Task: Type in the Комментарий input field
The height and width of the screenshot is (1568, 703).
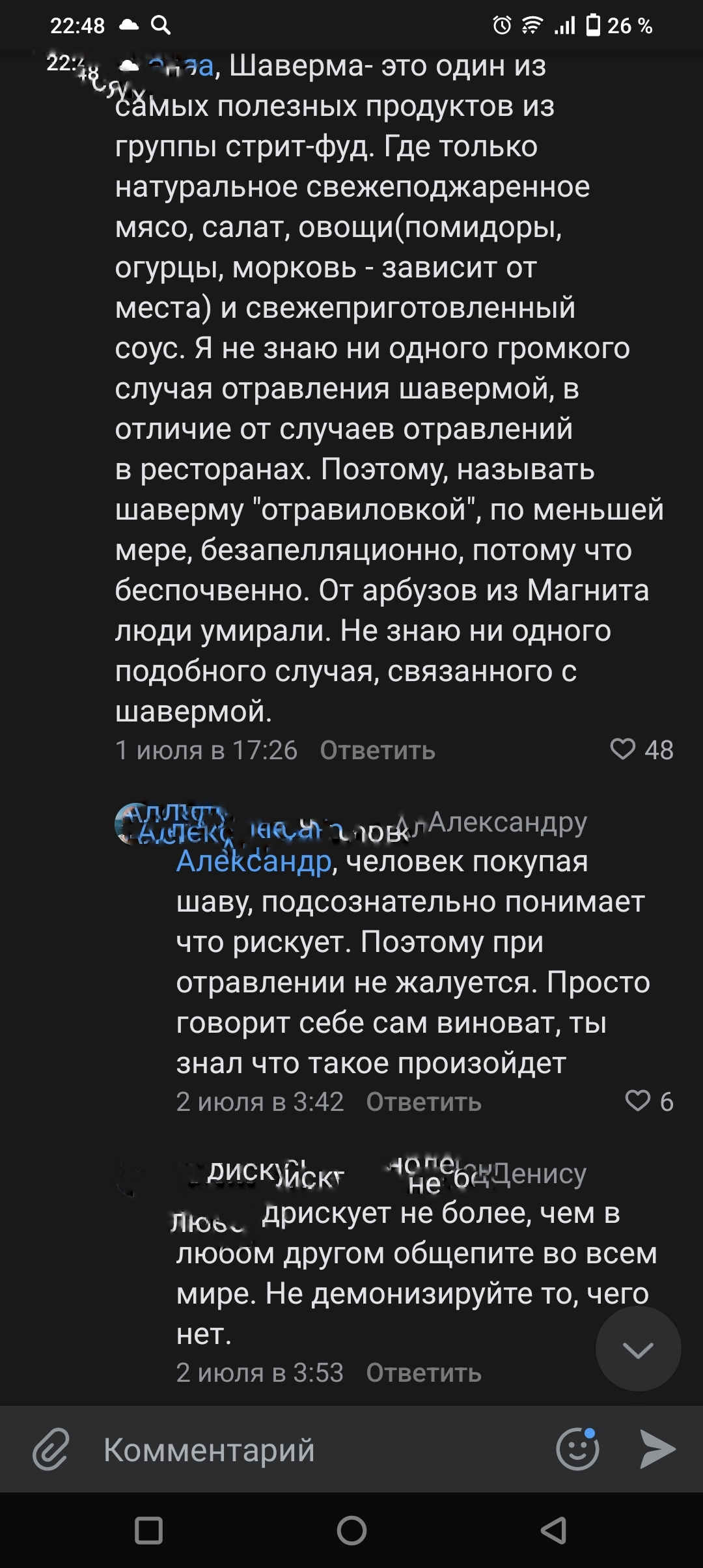Action: tap(312, 1449)
